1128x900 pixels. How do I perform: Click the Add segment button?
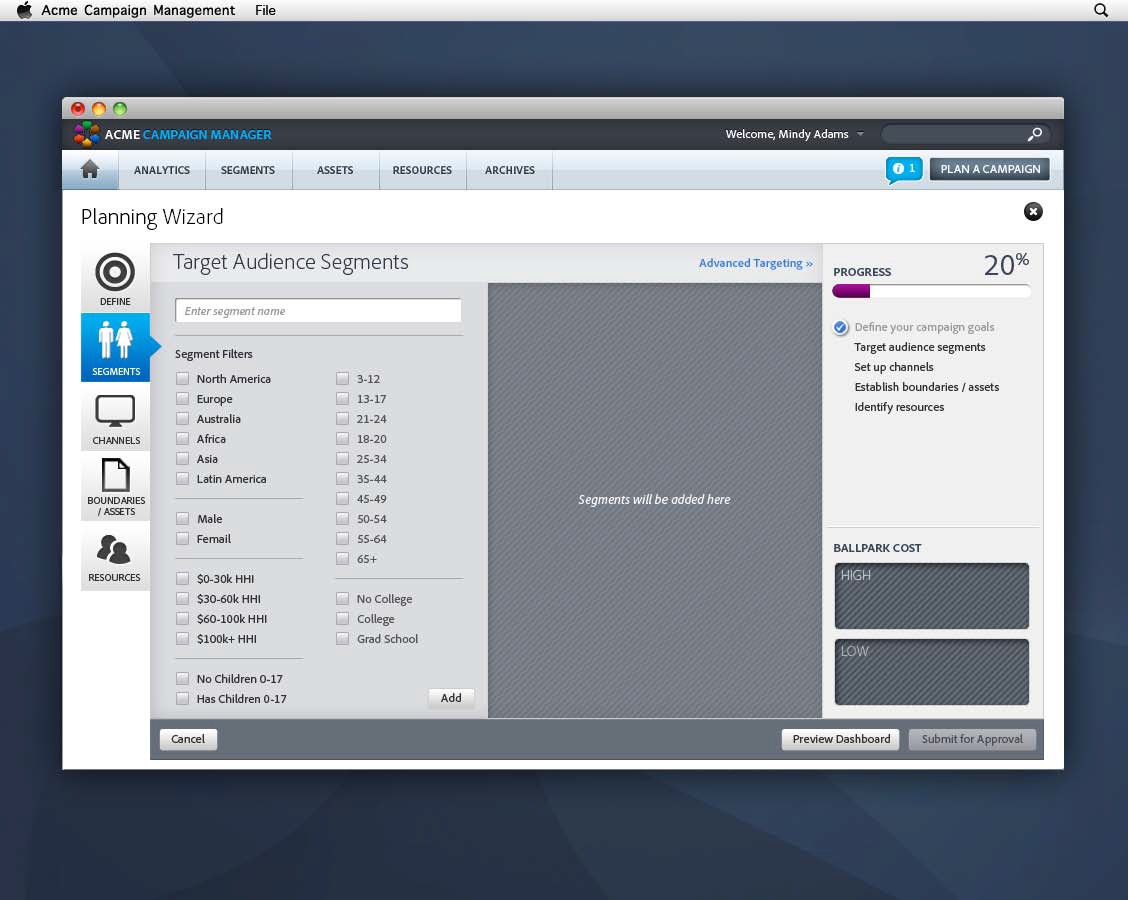pos(451,698)
